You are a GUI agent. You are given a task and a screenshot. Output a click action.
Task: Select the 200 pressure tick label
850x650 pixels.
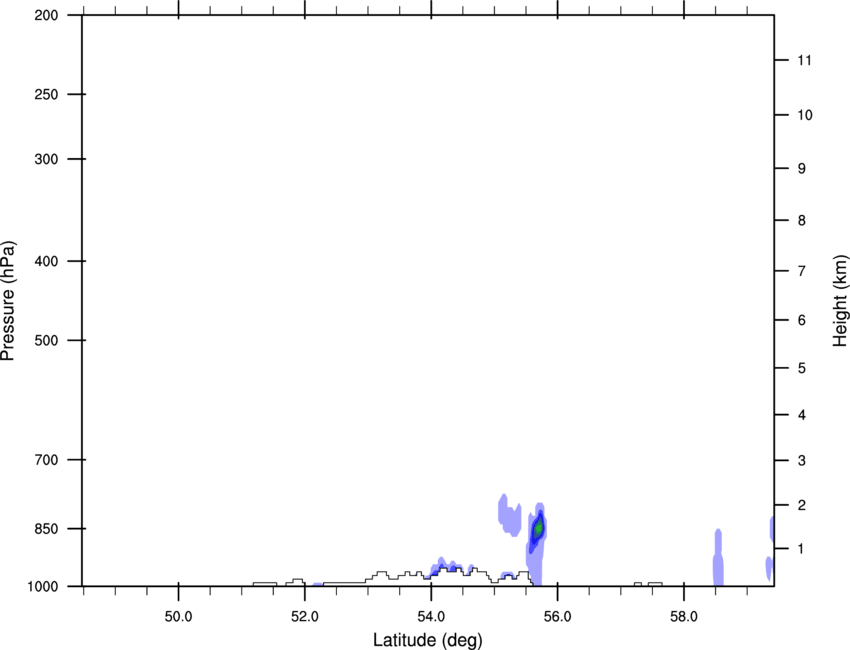(46, 16)
